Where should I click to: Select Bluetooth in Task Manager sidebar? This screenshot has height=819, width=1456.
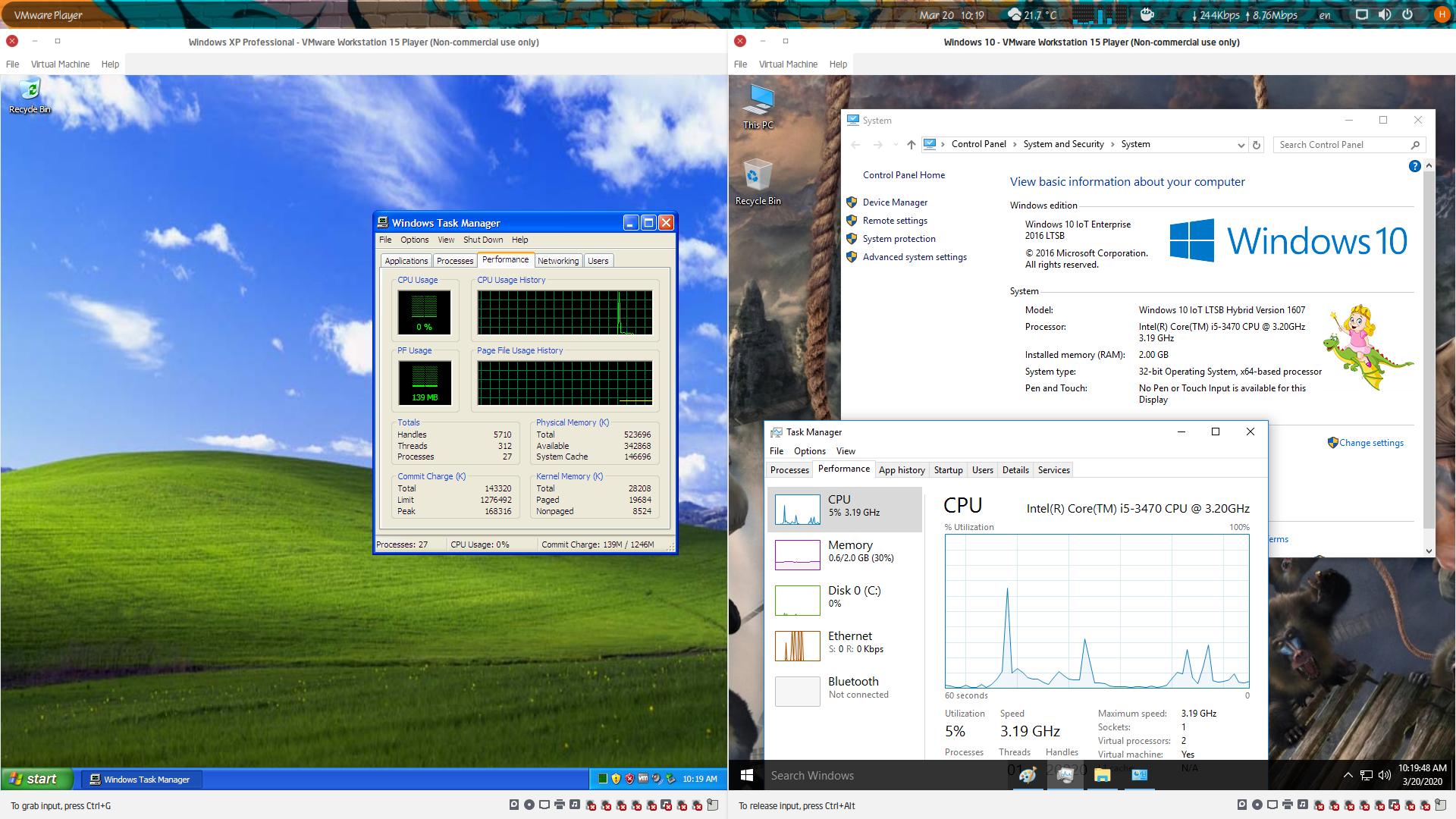845,690
